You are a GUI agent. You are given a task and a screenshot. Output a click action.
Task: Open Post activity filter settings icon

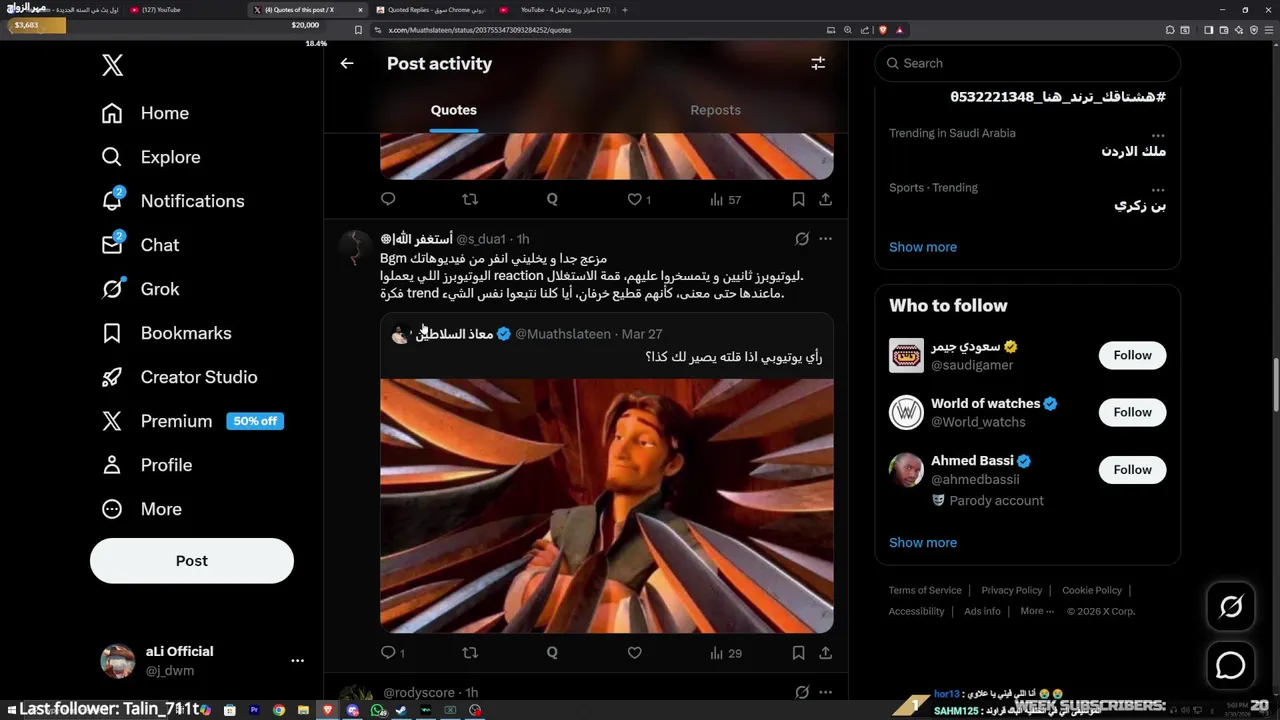(818, 63)
